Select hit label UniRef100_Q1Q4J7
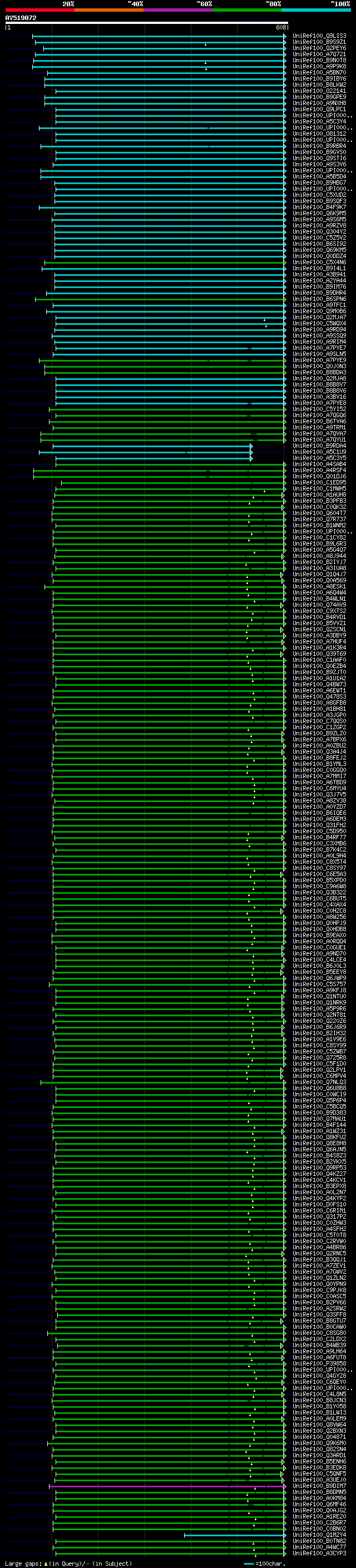Screen dimensions: 356x1568 319,574
